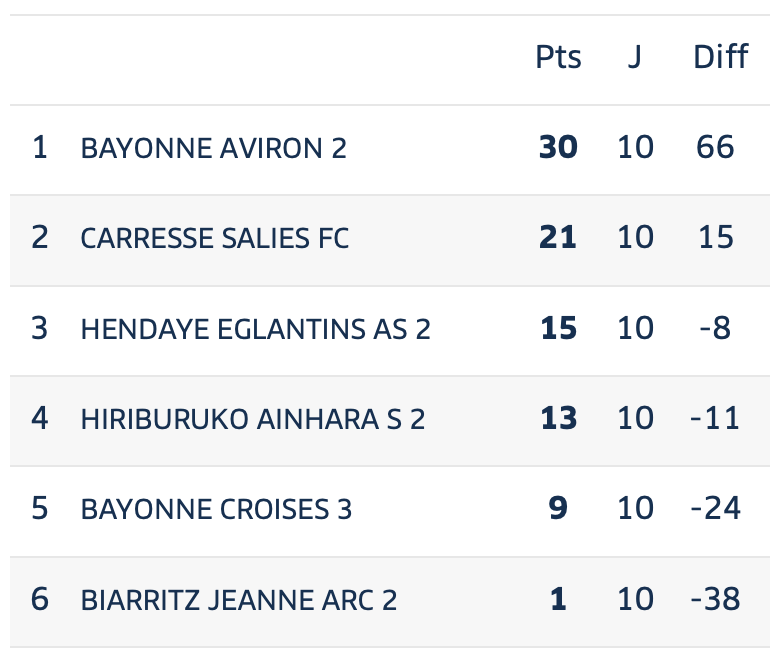
Task: Click the J column header
Action: pyautogui.click(x=635, y=57)
